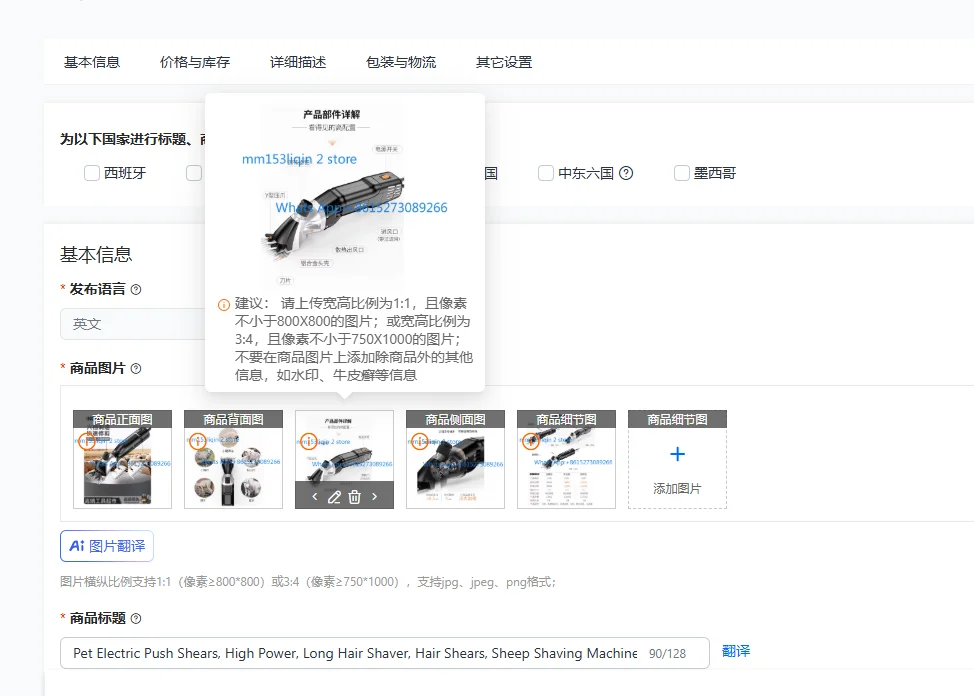
Task: Enable the 墨西哥 checkbox
Action: coord(682,173)
